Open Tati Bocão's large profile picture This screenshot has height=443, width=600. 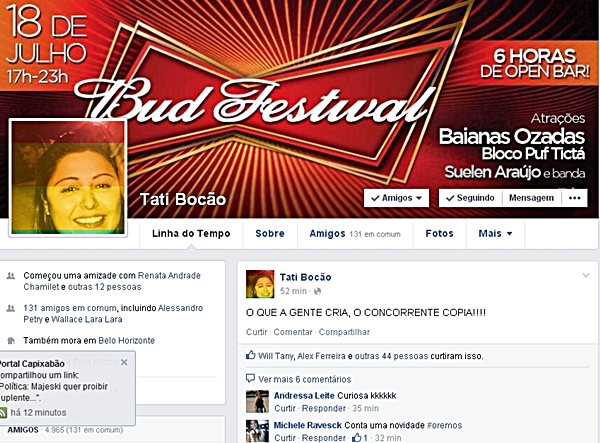(68, 178)
